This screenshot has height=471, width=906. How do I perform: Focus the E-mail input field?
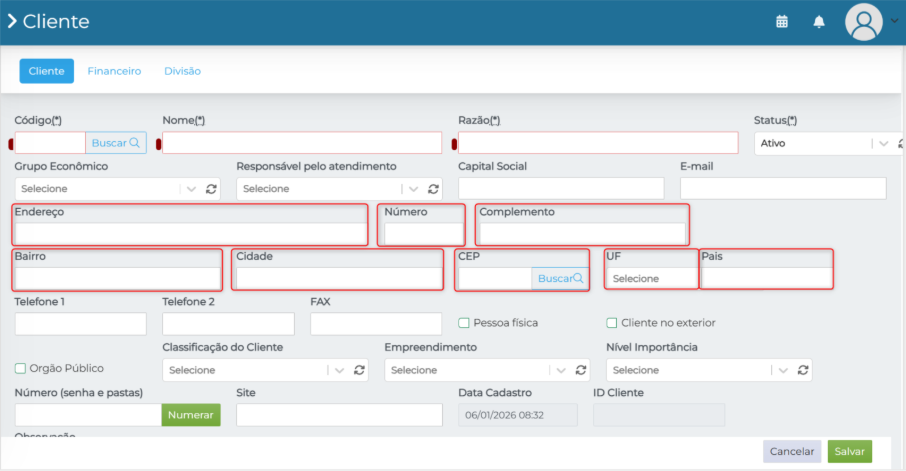click(x=783, y=189)
